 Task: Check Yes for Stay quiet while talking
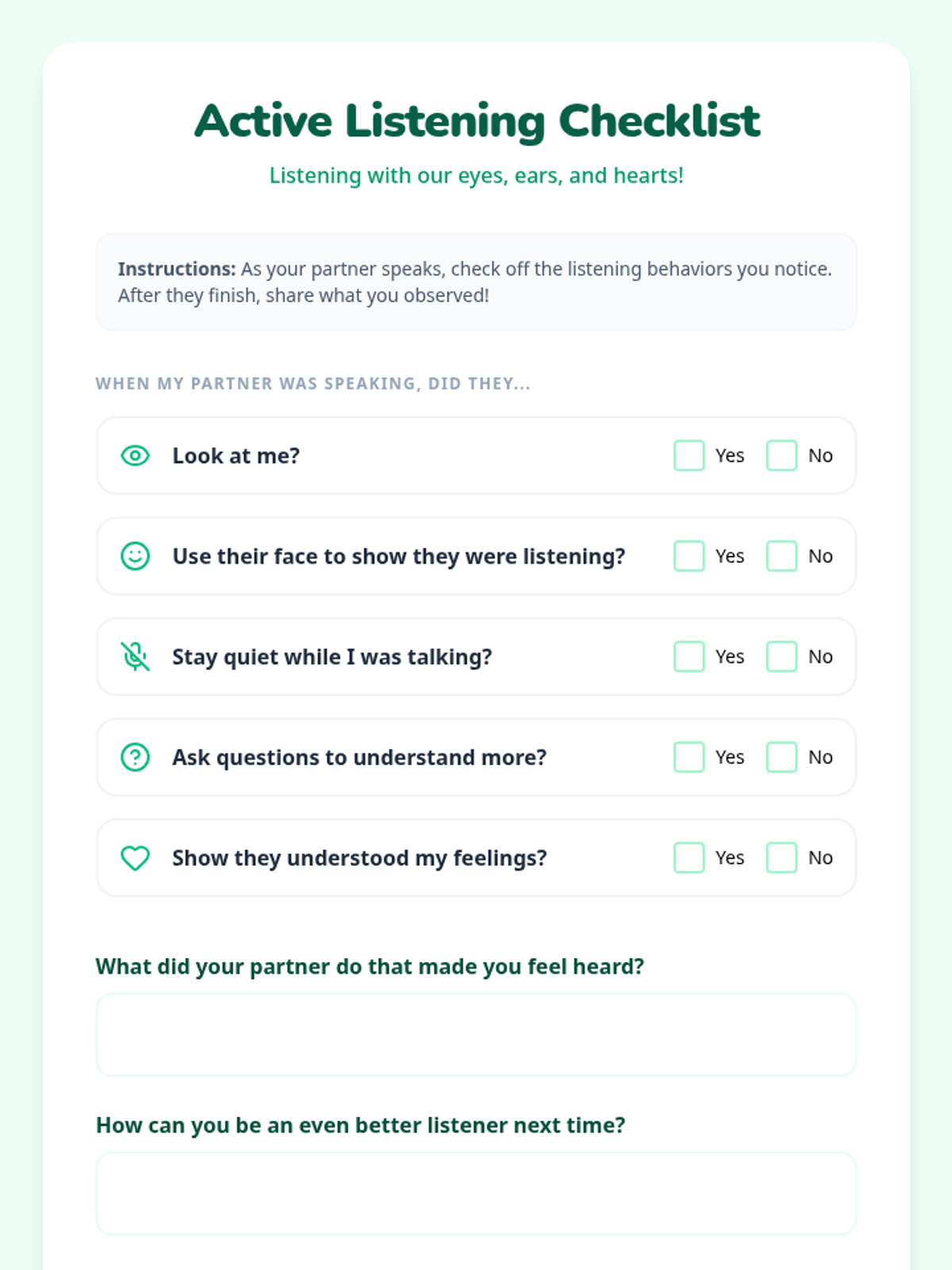point(689,656)
